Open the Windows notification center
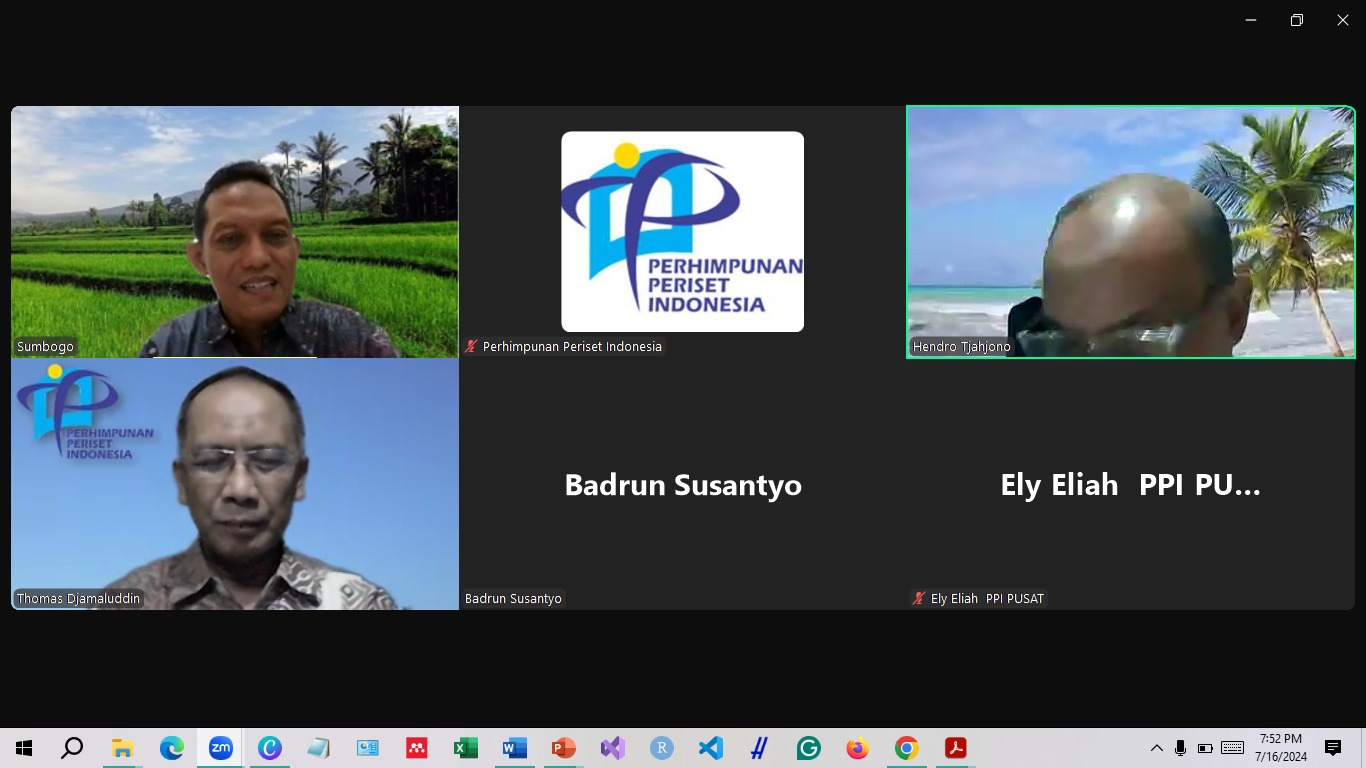The image size is (1366, 768). pos(1333,748)
